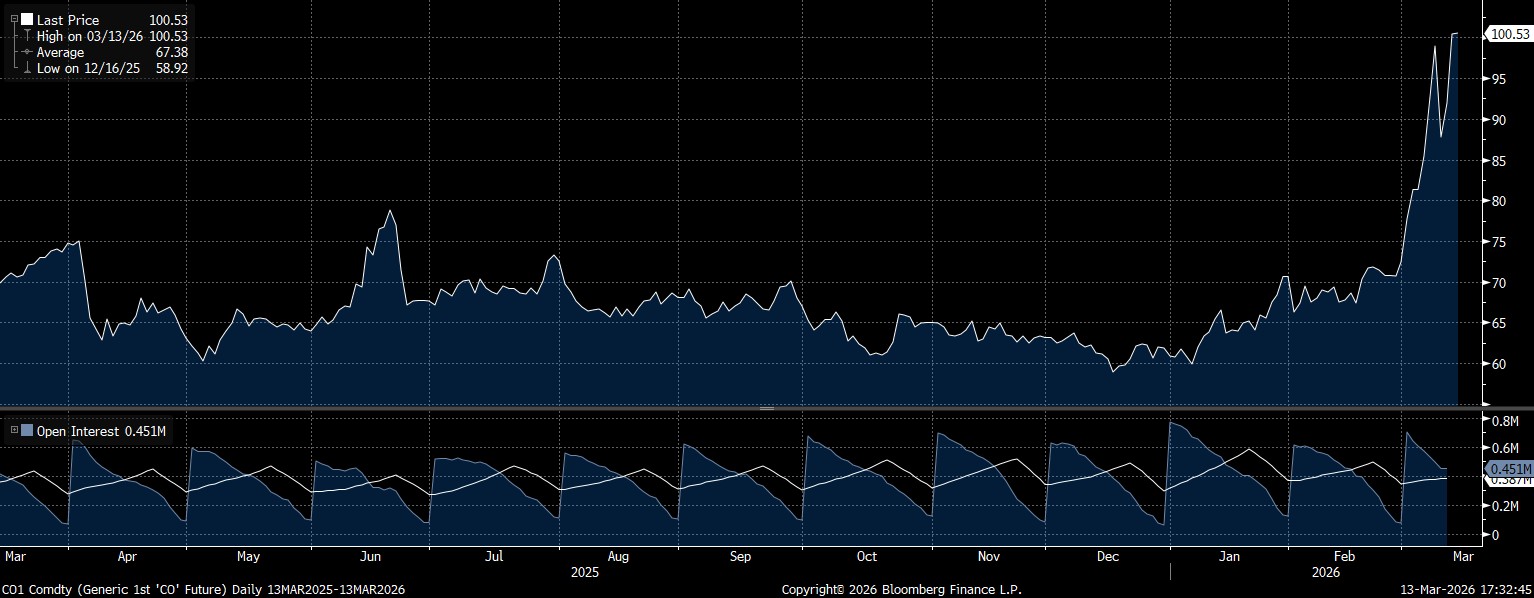Viewport: 1534px width, 598px height.
Task: Click the 100.53 price tag on axis
Action: click(1509, 34)
